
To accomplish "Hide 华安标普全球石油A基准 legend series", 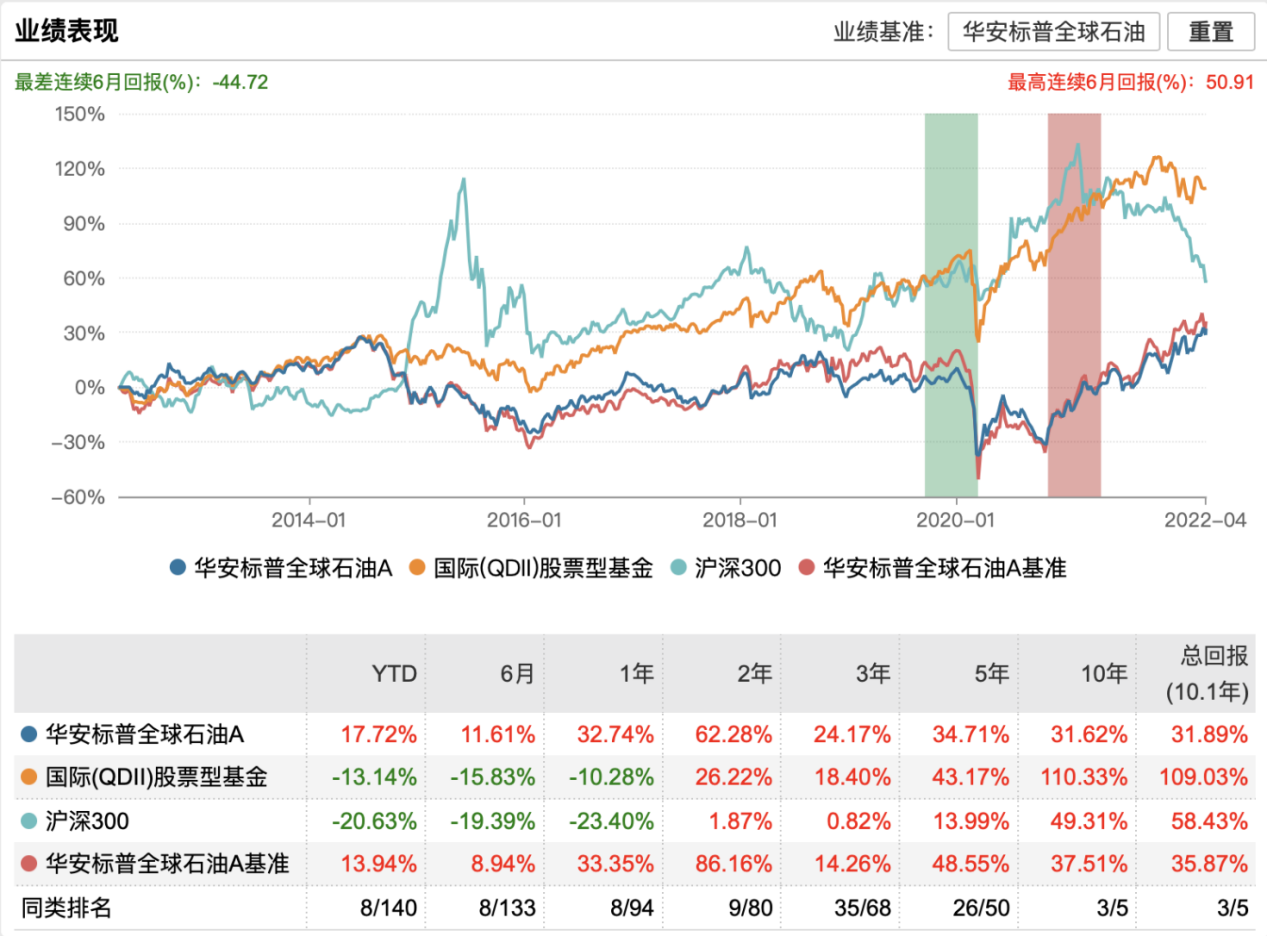I will (933, 569).
